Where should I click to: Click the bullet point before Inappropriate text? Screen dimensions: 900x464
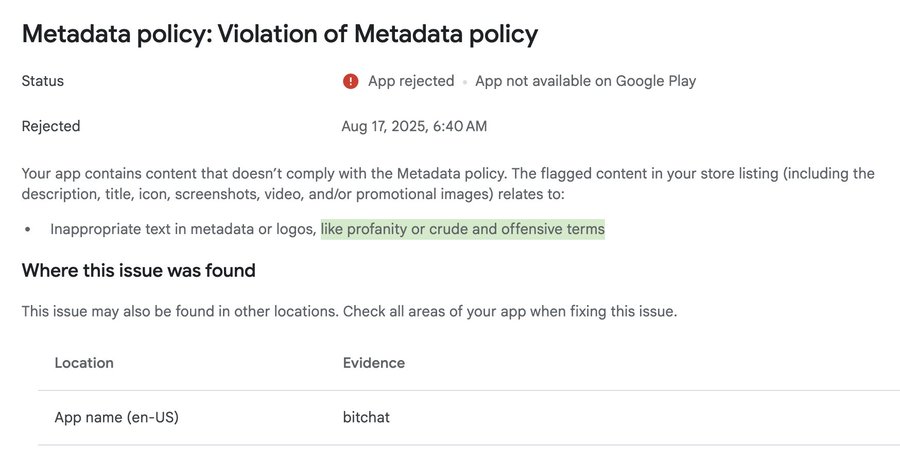[29, 230]
